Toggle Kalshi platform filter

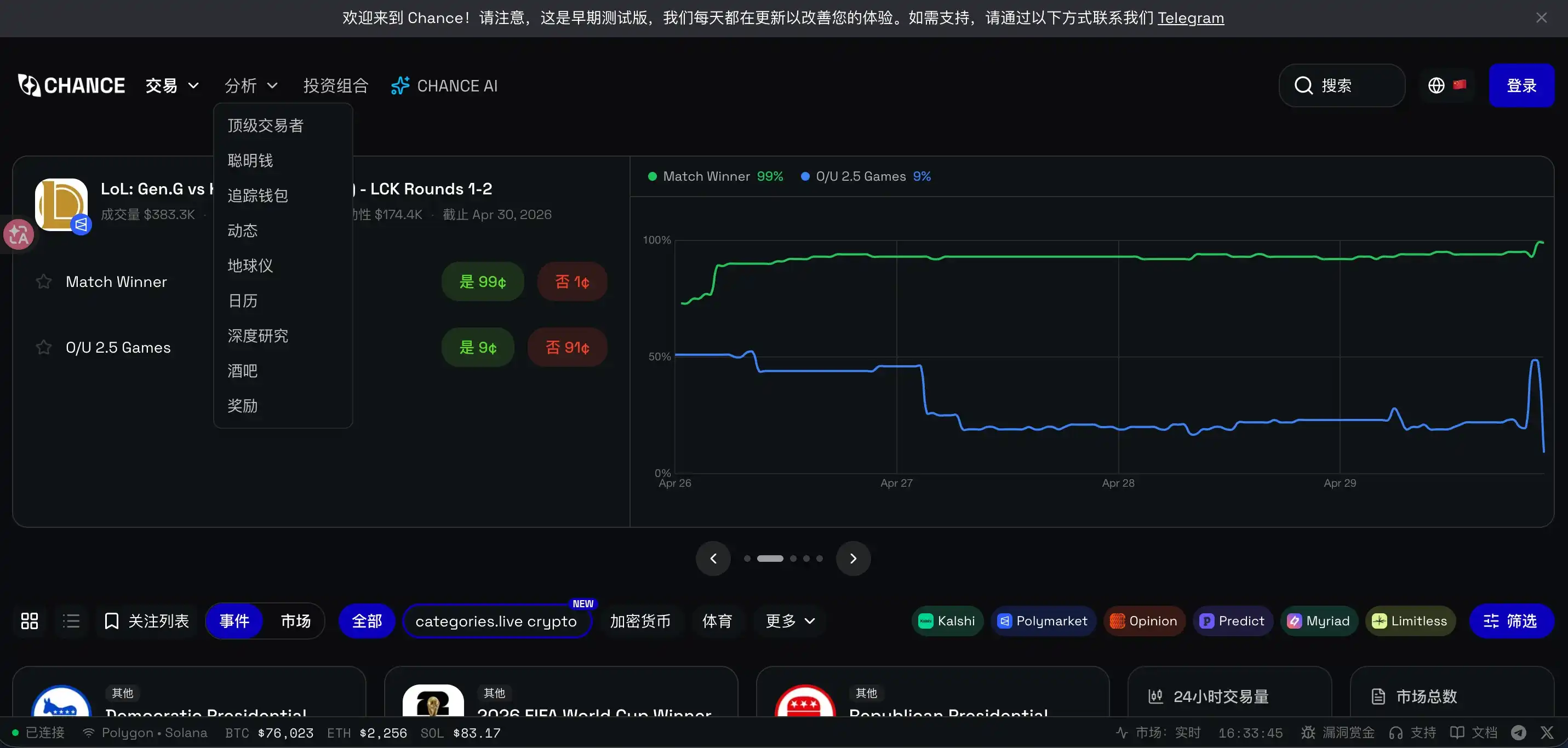click(x=947, y=622)
